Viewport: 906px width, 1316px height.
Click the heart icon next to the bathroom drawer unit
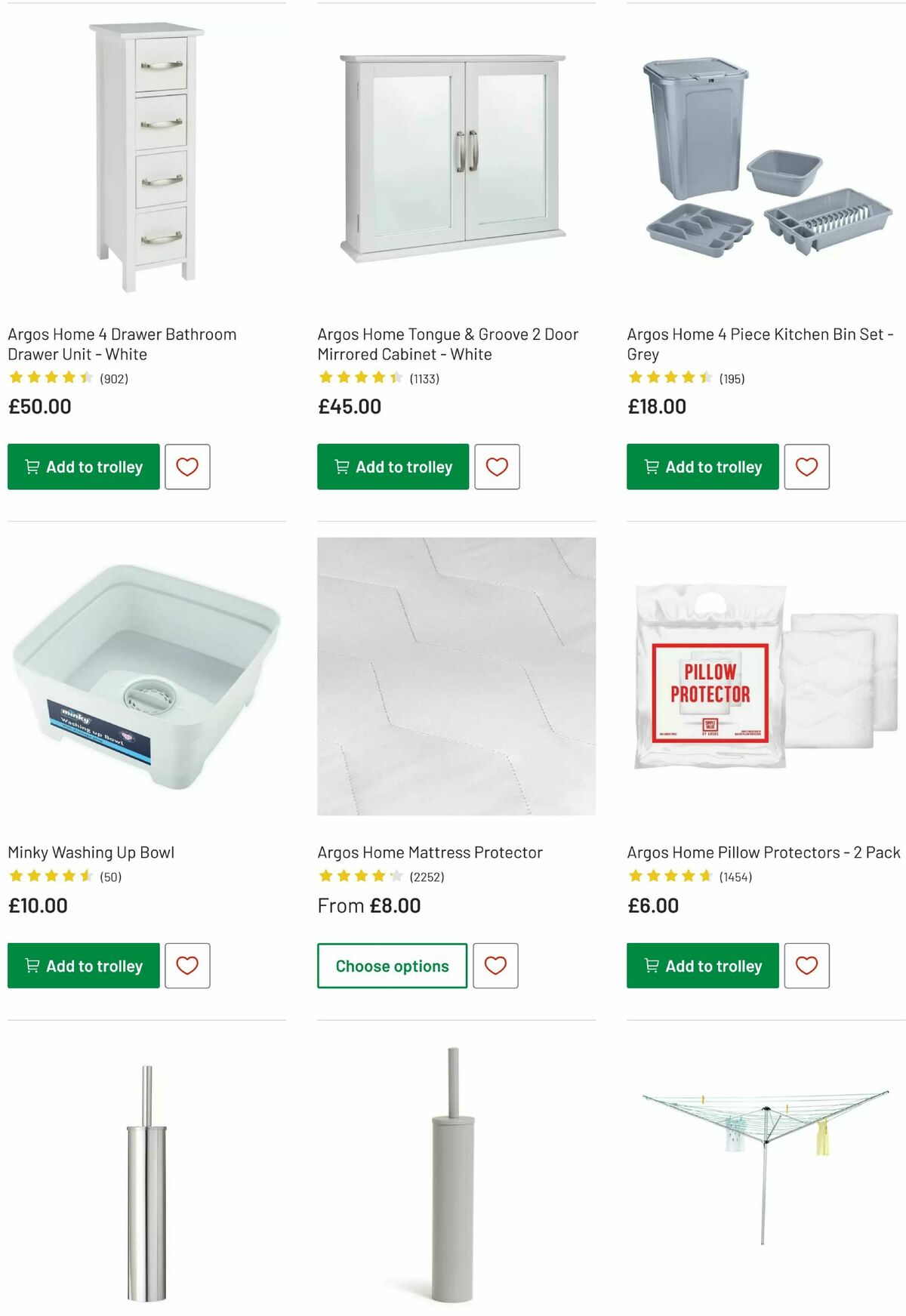pos(187,467)
